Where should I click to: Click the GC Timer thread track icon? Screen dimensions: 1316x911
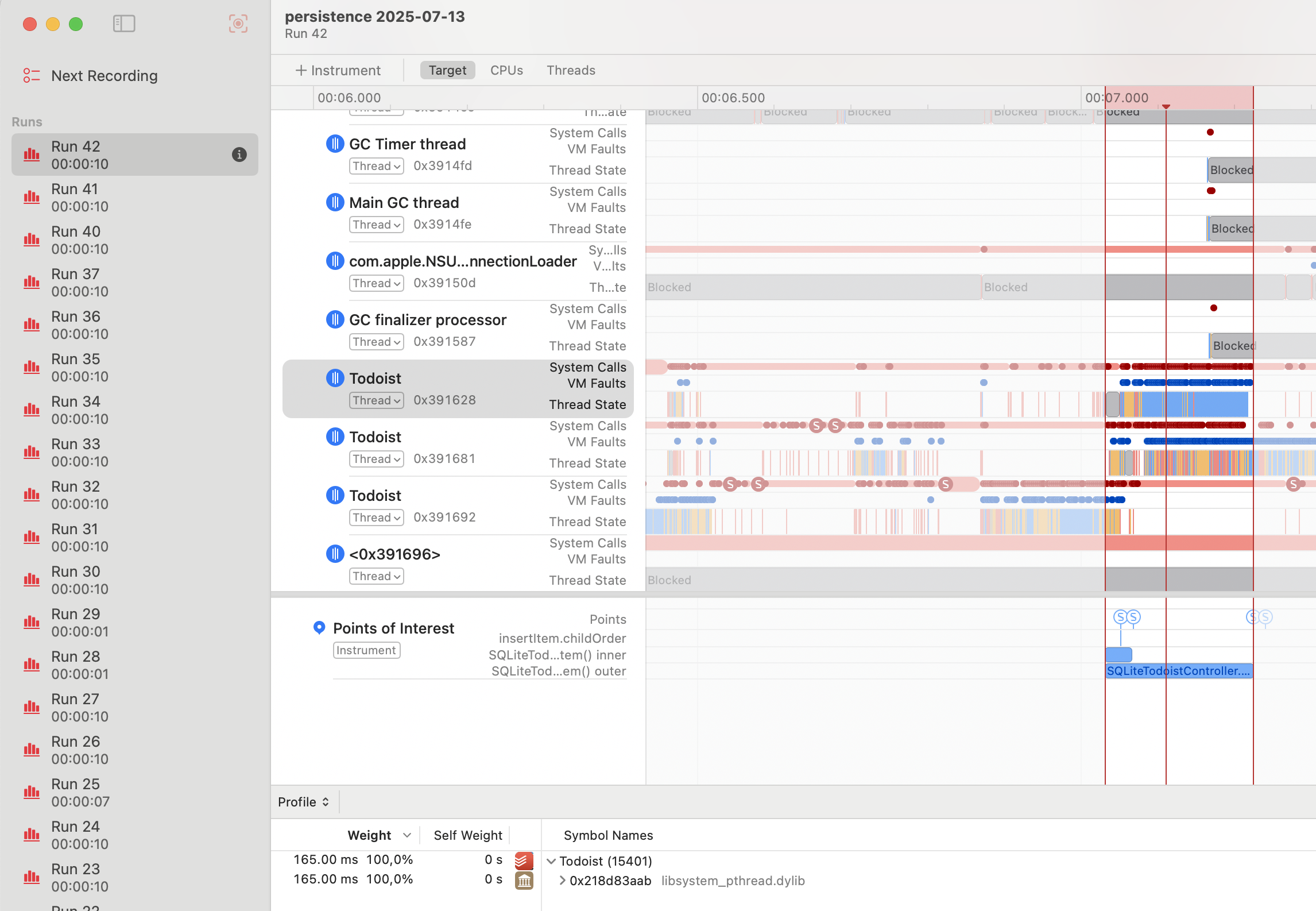click(x=335, y=144)
